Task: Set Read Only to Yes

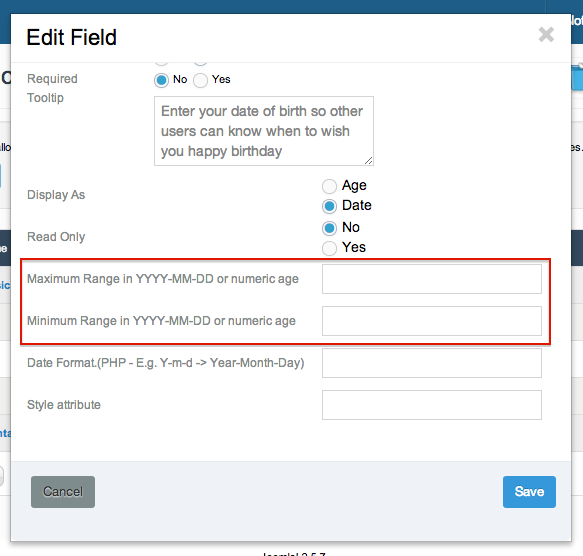Action: (x=329, y=248)
